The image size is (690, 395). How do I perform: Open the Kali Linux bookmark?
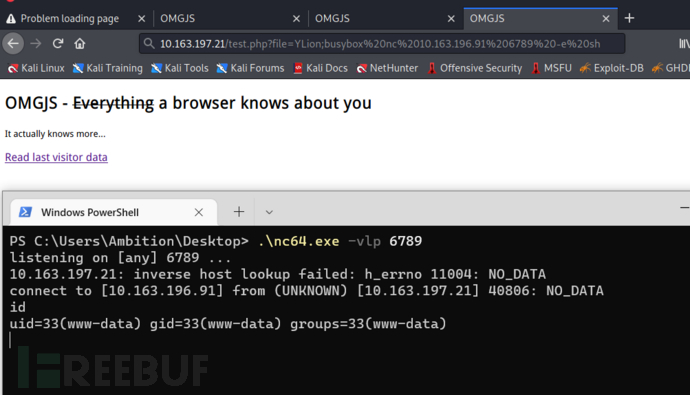coord(36,68)
